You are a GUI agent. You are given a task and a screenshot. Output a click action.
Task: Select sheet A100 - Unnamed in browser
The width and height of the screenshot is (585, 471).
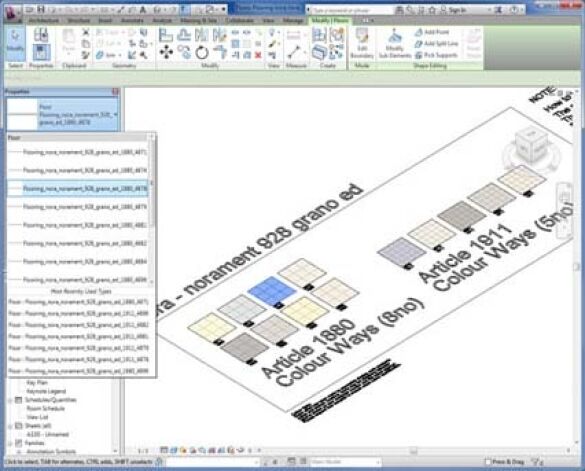pos(48,434)
